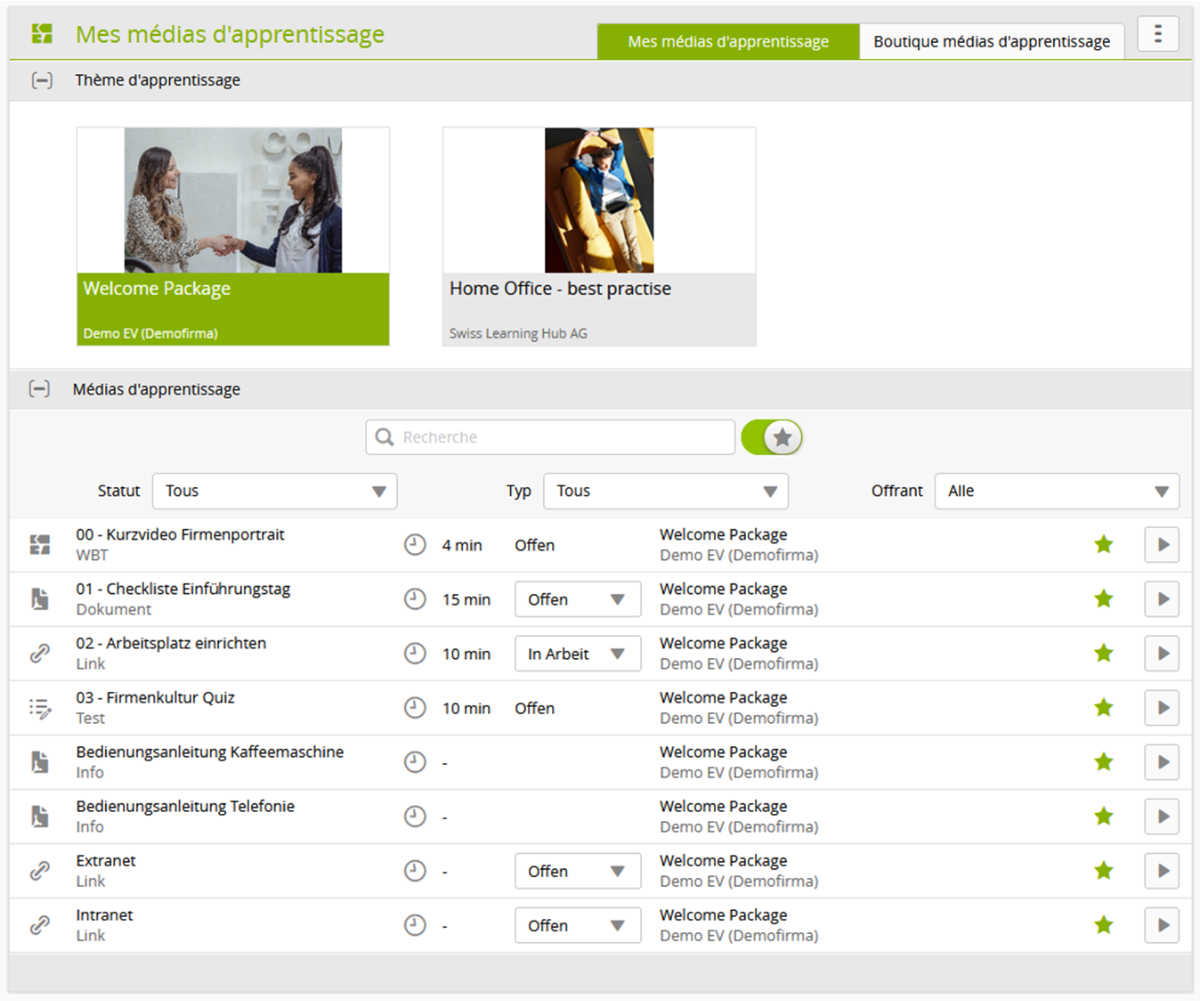This screenshot has width=1200, height=1001.
Task: Click the clock icon in the Extranet row
Action: pyautogui.click(x=414, y=871)
